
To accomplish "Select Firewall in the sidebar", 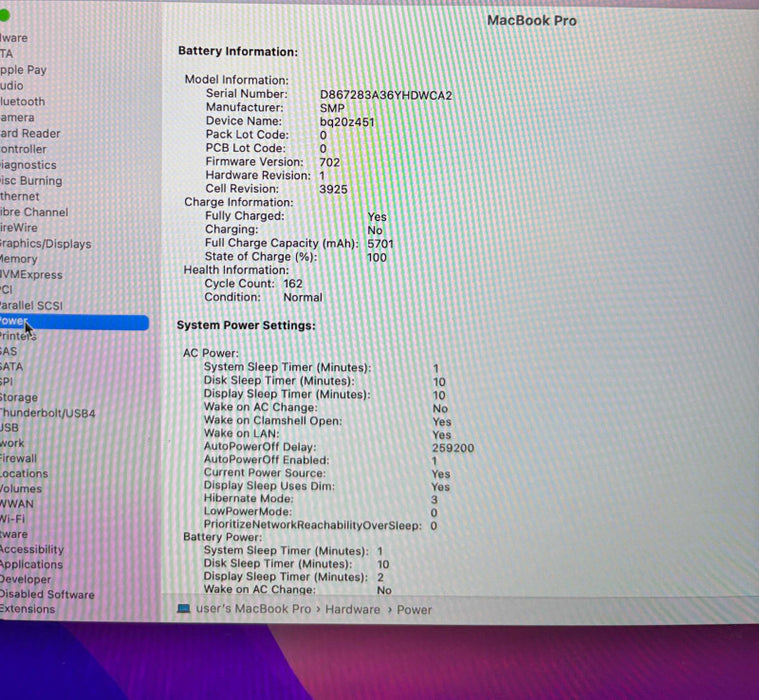I will [x=18, y=458].
